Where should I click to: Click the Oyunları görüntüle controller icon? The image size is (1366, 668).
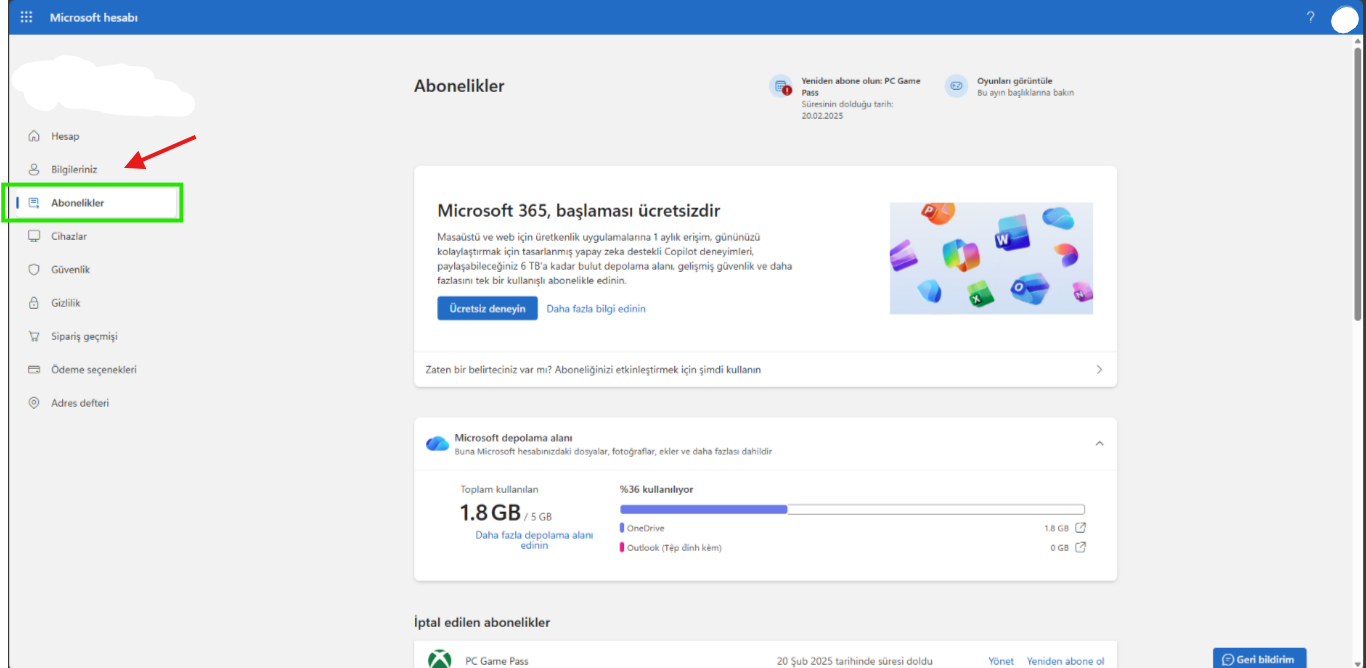point(956,86)
